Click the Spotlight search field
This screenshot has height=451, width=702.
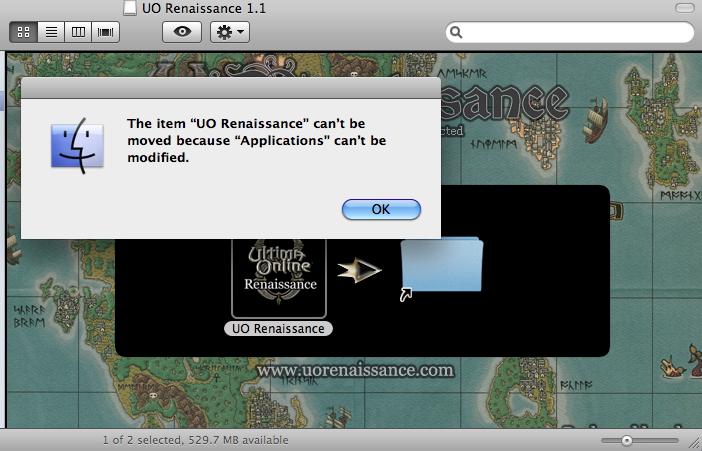tap(569, 32)
